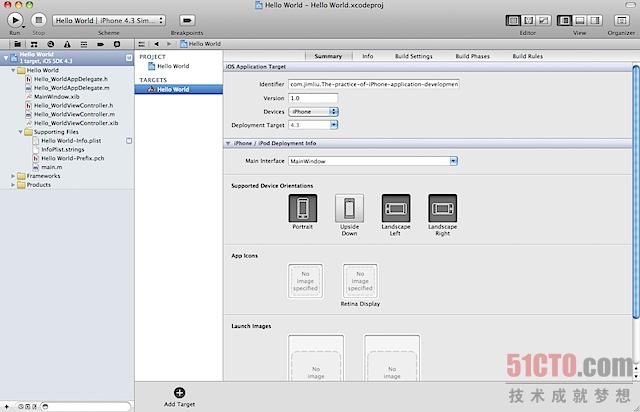Image resolution: width=640 pixels, height=412 pixels.
Task: Click the Stop button in toolbar
Action: click(x=39, y=20)
